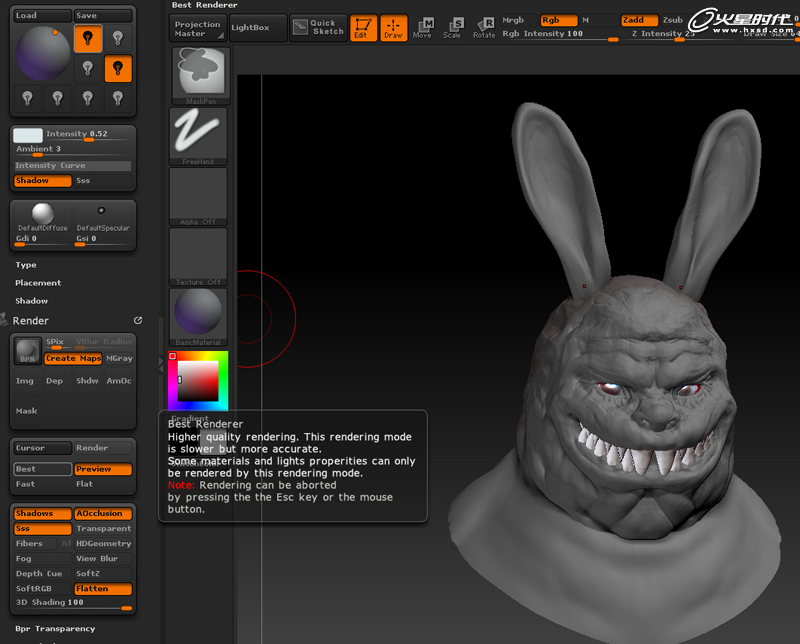The width and height of the screenshot is (800, 644).
Task: Toggle the Rgb channel button
Action: 559,20
